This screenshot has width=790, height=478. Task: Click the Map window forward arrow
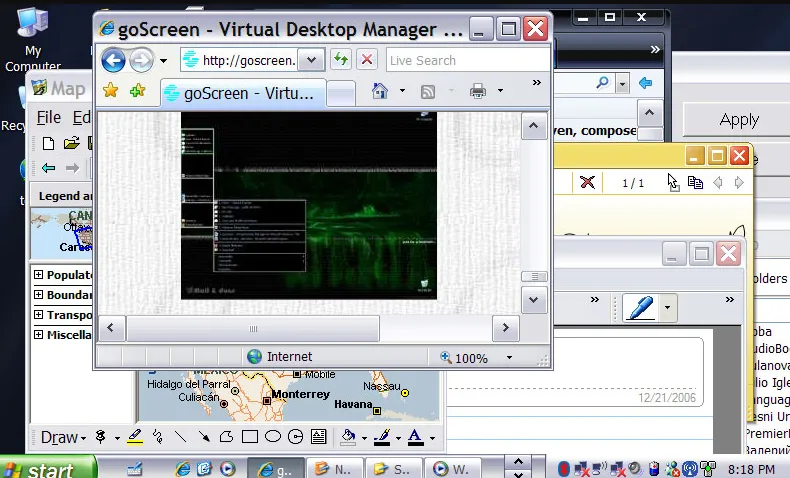[72, 168]
